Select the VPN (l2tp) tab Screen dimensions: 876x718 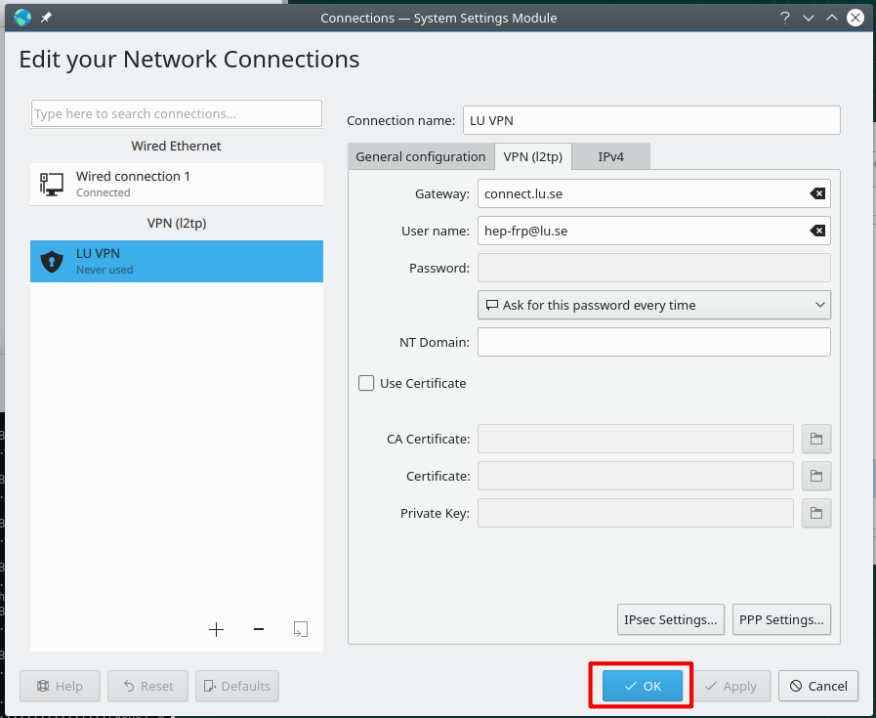tap(533, 156)
